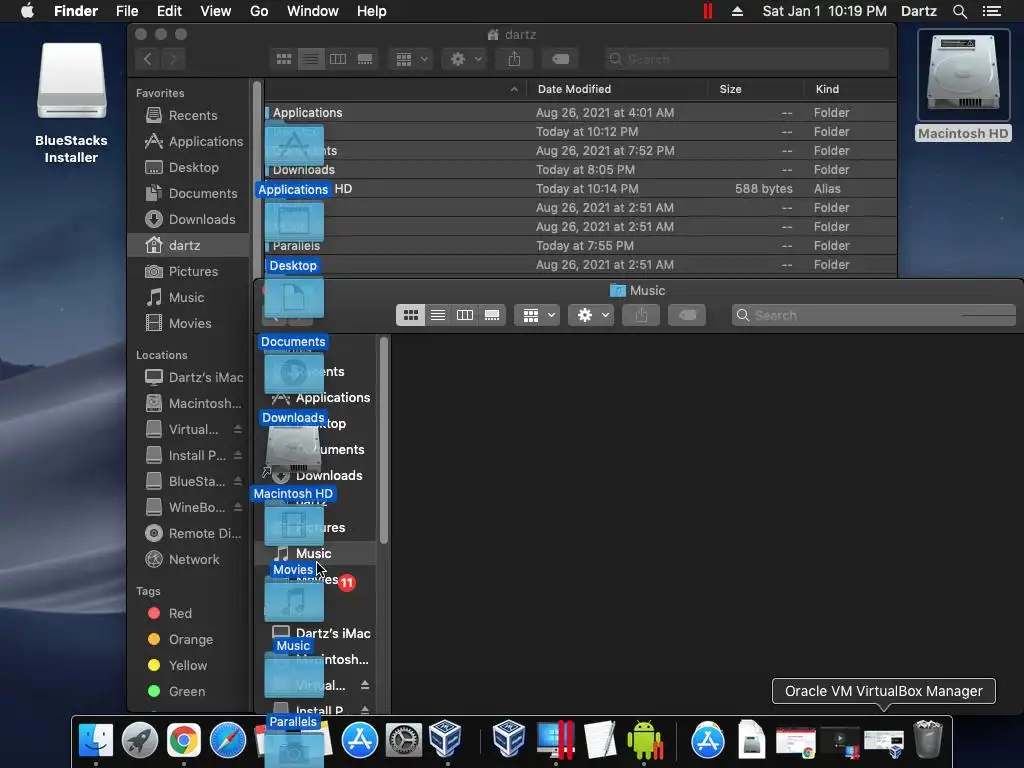The image size is (1024, 768).
Task: Open group-by dropdown in Music window
Action: point(537,315)
